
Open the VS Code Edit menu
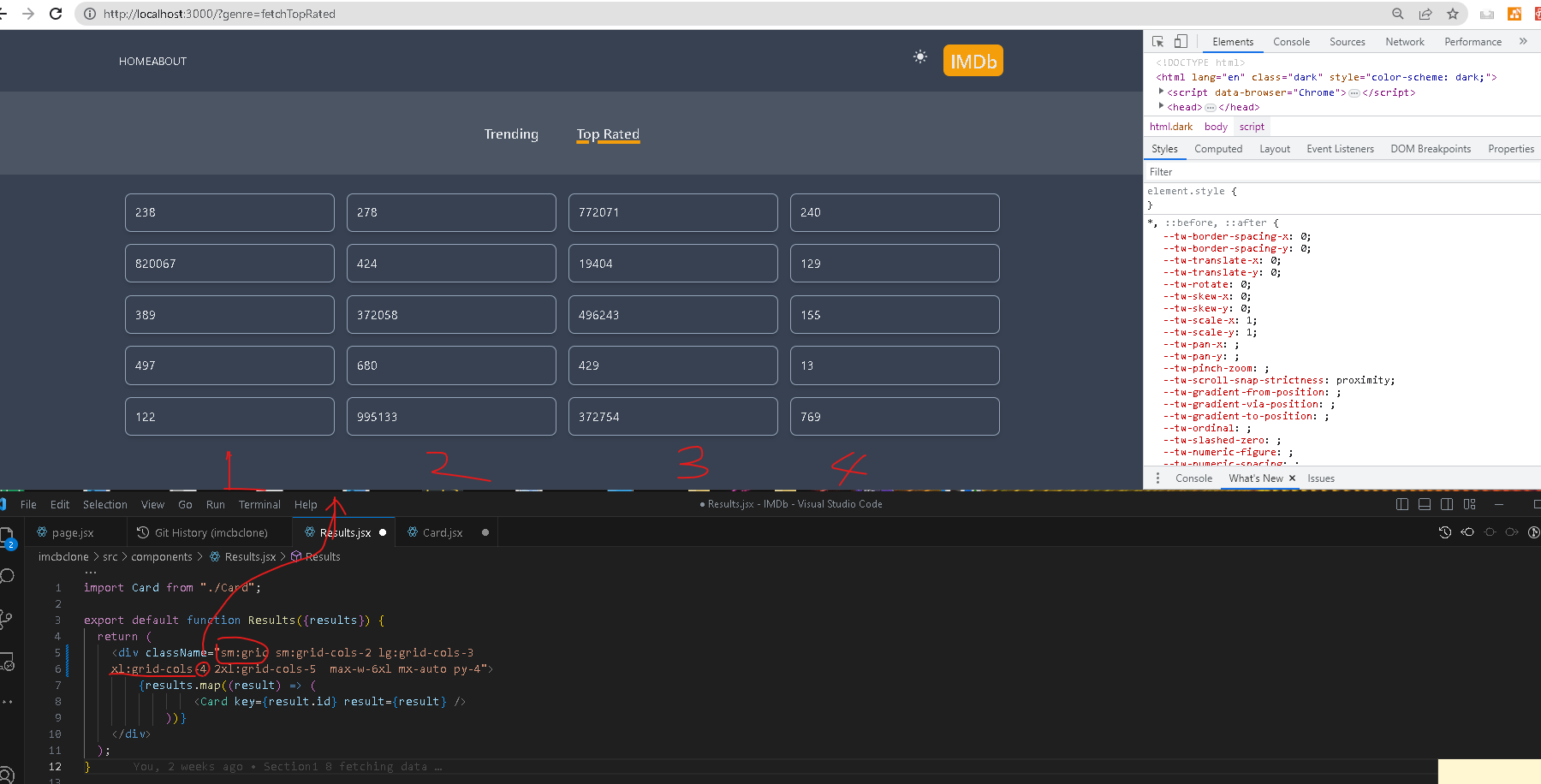60,505
